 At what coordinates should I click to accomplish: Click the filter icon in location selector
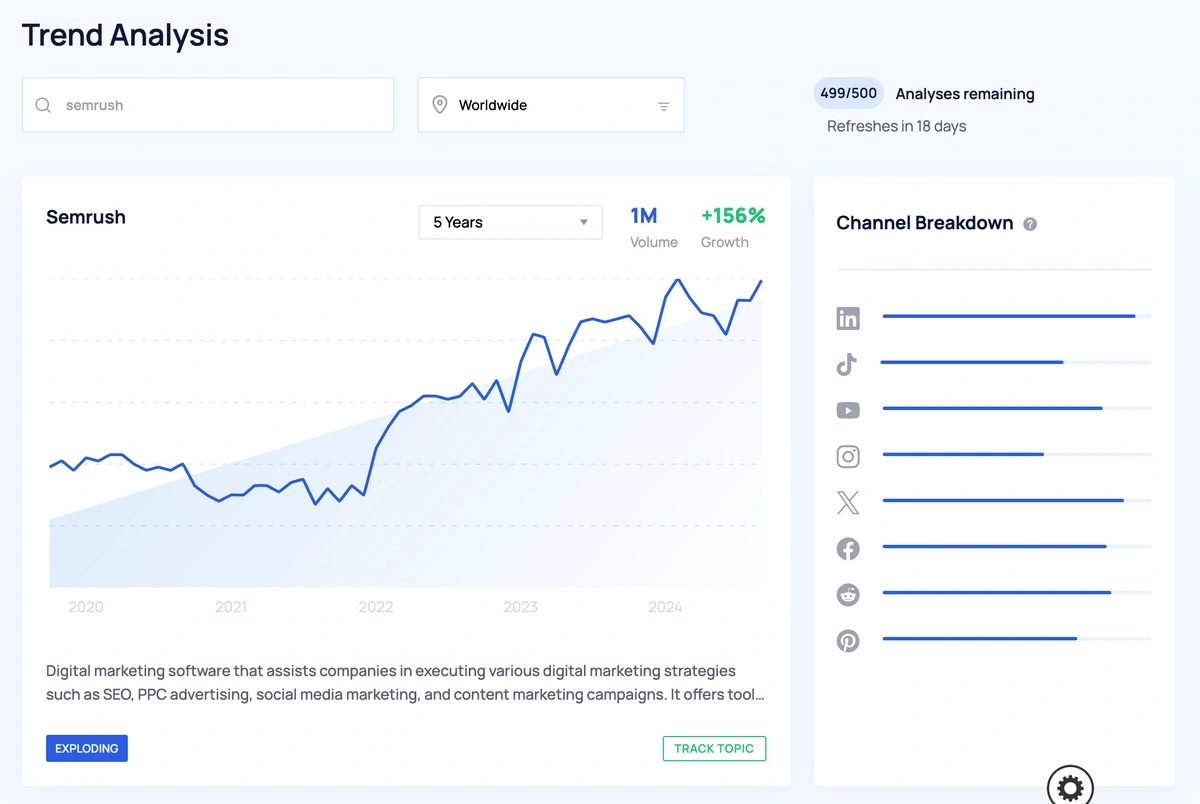(664, 106)
